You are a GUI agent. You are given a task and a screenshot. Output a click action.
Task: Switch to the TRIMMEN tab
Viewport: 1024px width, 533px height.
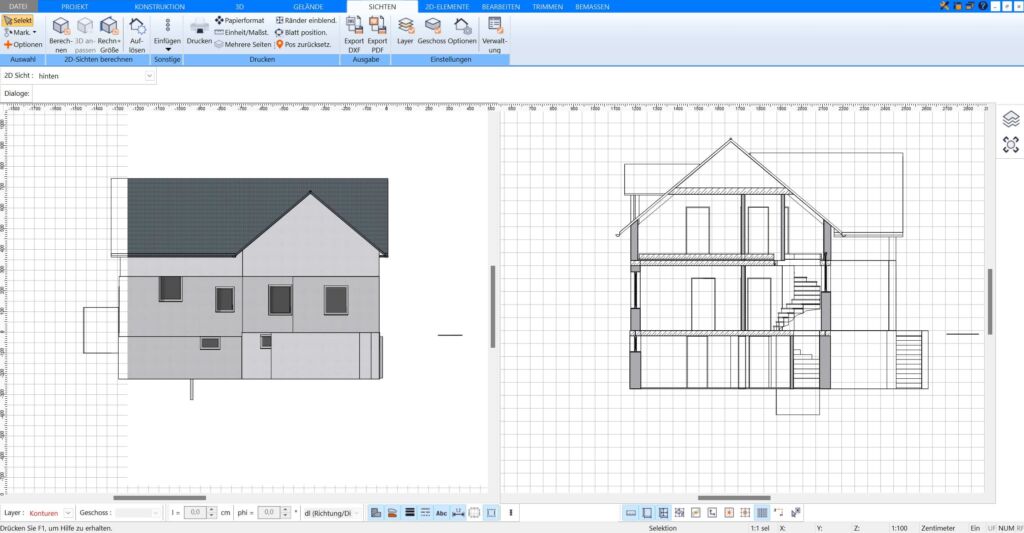click(x=547, y=7)
